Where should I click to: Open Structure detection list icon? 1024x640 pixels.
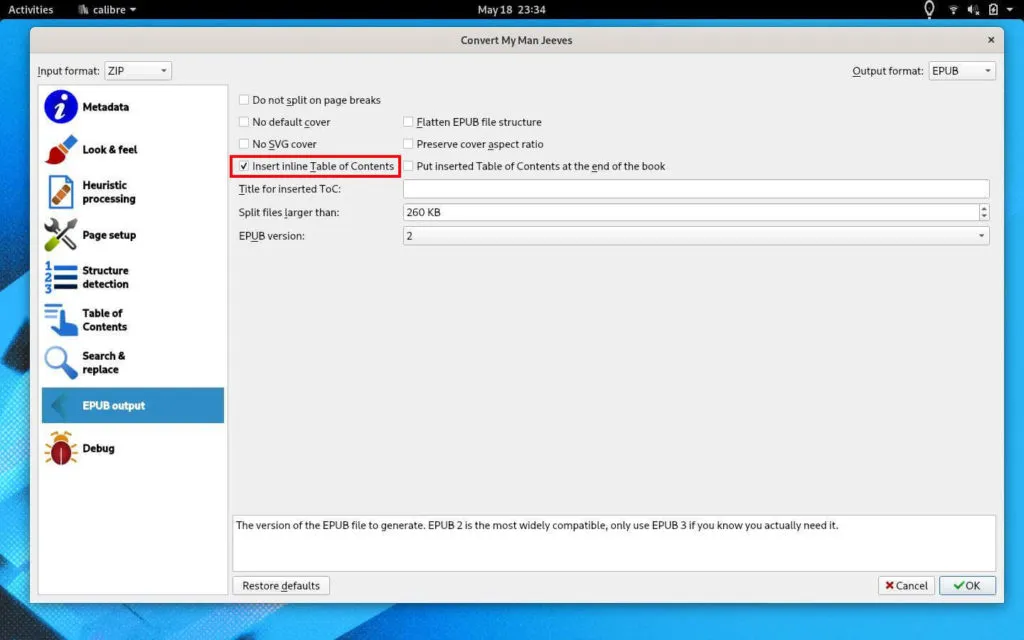(x=61, y=277)
